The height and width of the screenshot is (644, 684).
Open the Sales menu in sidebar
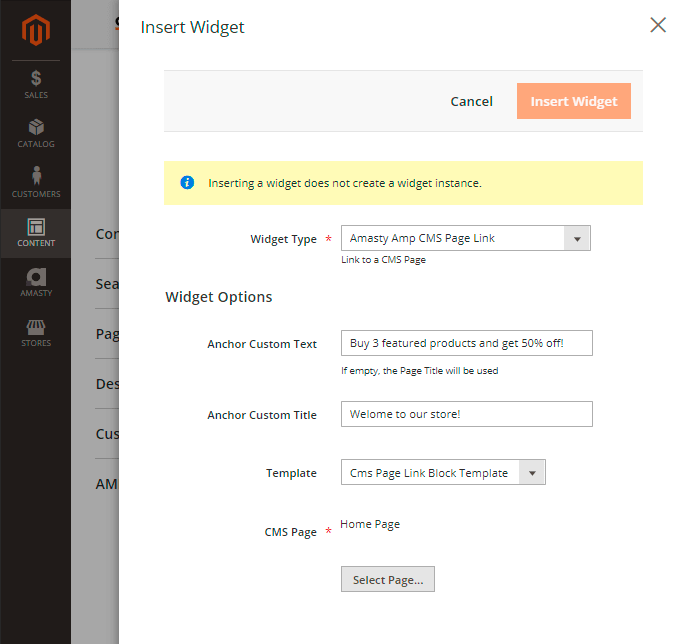click(36, 84)
